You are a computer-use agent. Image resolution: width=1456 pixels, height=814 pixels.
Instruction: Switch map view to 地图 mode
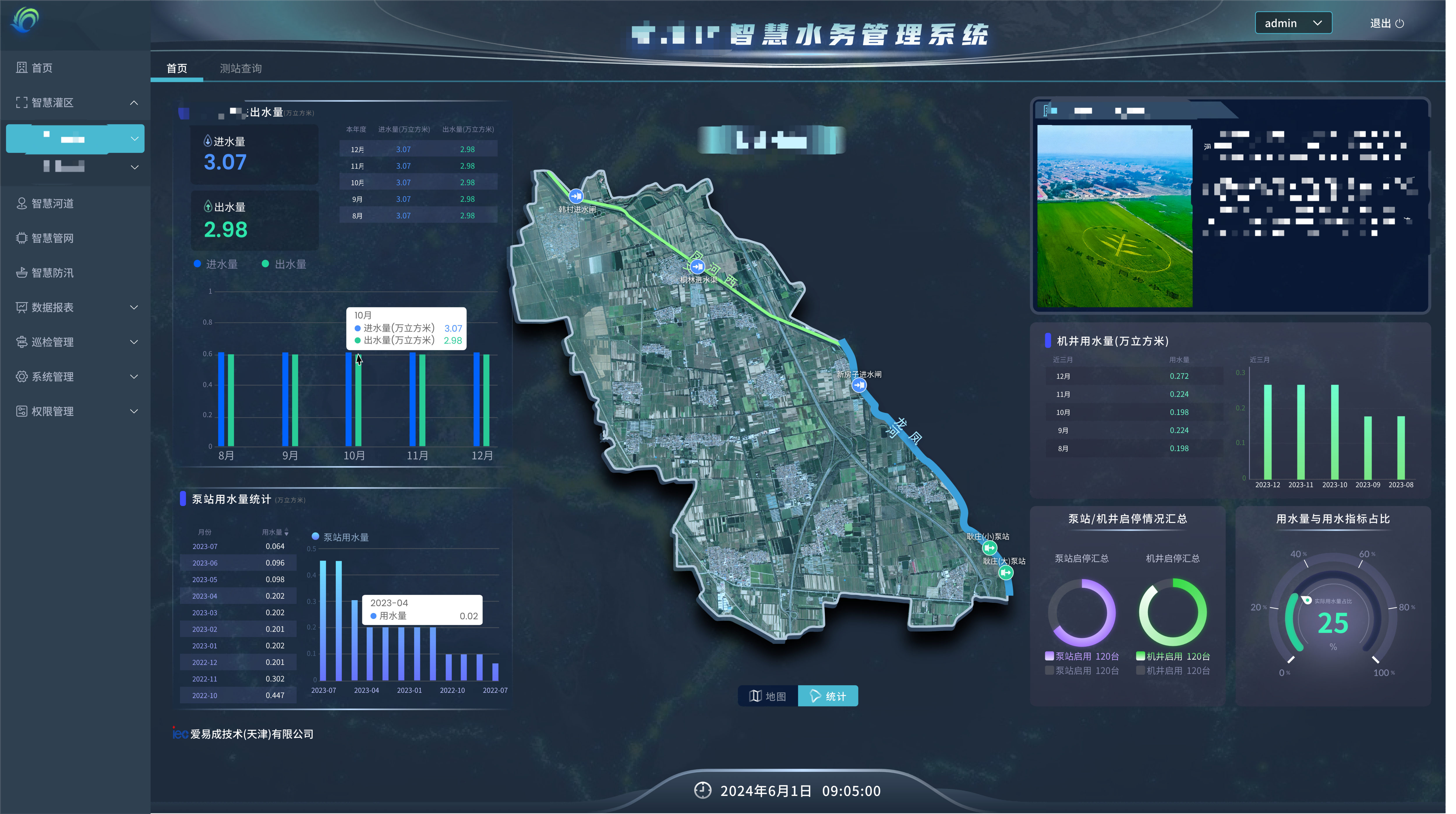click(x=768, y=696)
